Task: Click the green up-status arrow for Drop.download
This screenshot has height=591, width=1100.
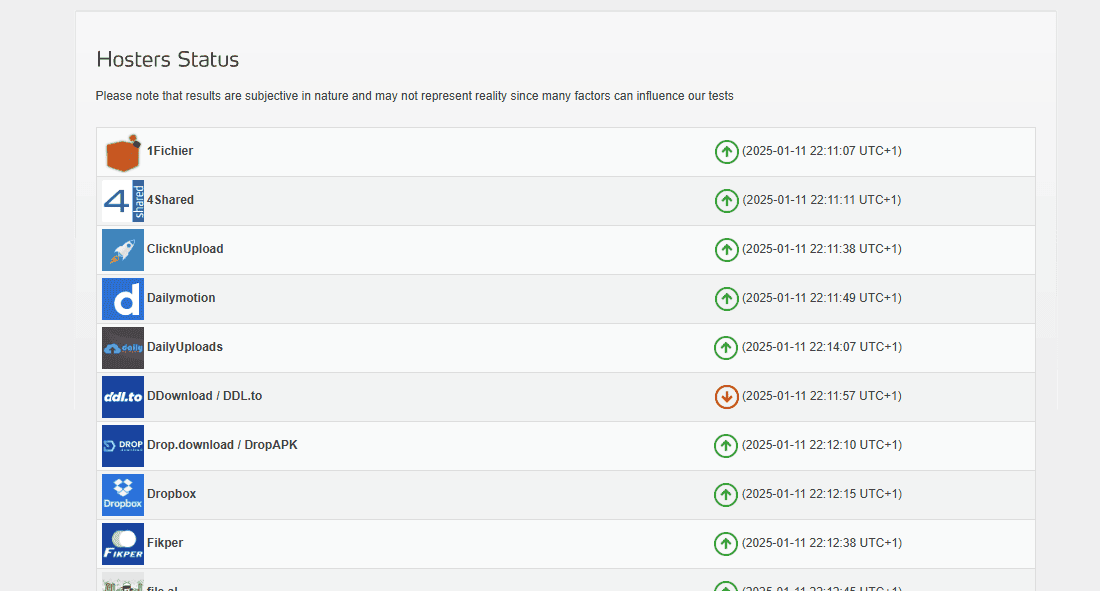Action: coord(726,446)
